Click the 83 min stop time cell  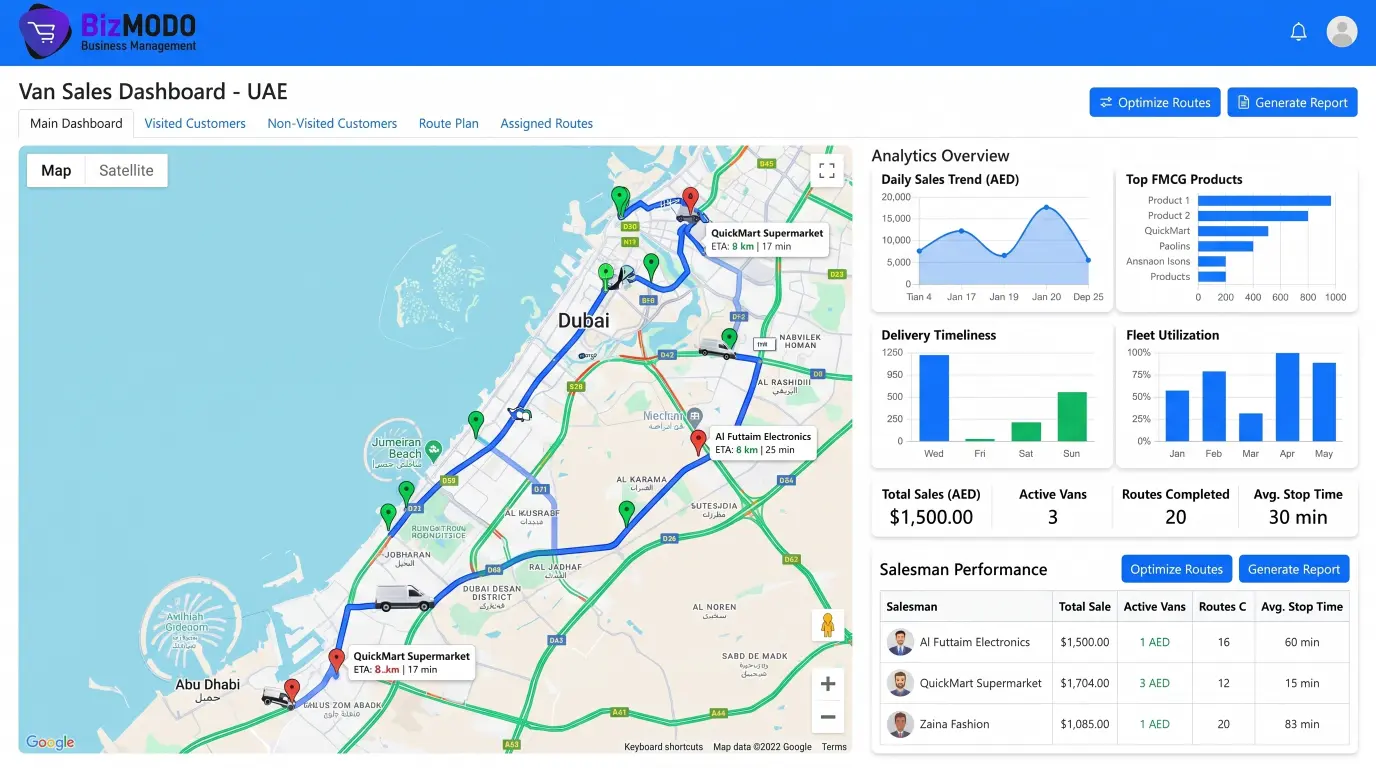point(1302,724)
